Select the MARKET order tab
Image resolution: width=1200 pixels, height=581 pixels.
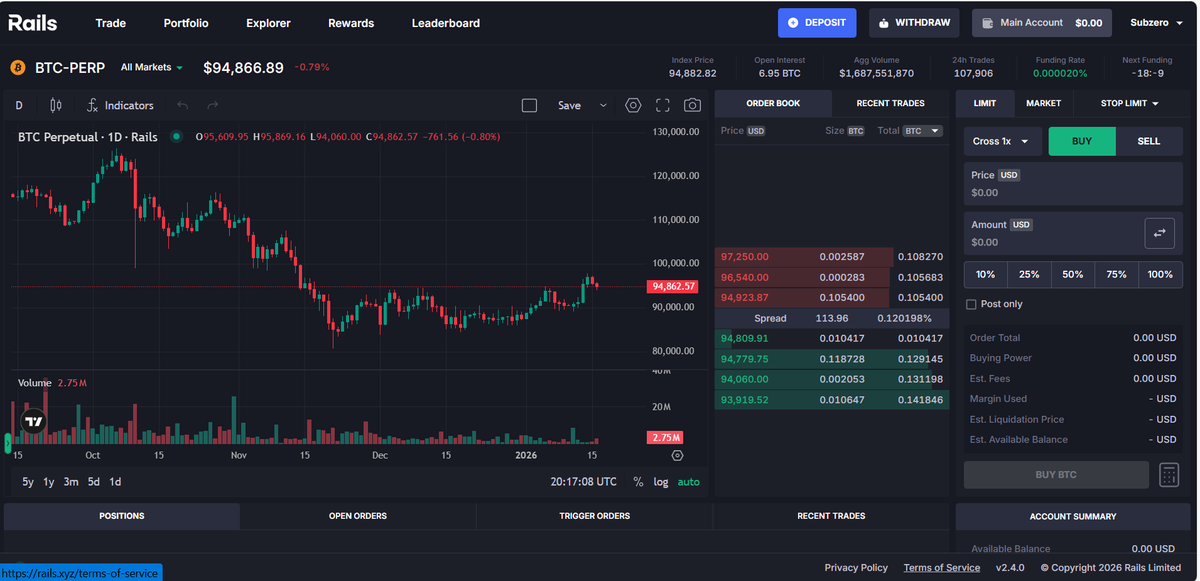(x=1043, y=103)
